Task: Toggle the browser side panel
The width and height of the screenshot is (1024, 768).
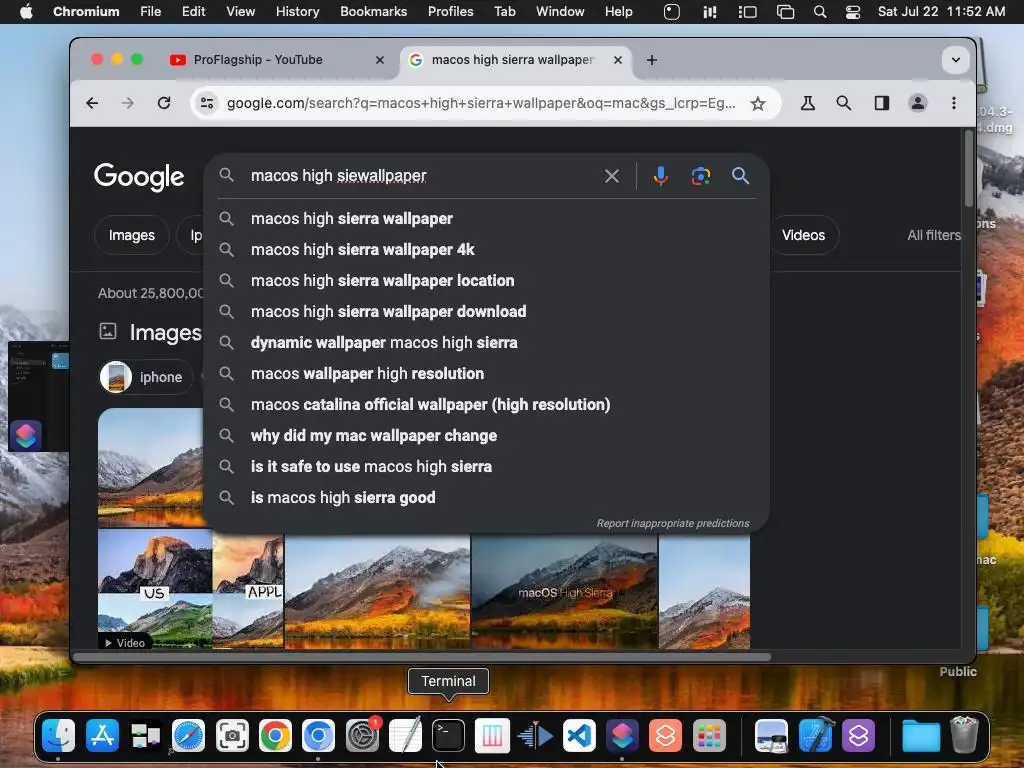Action: 882,103
